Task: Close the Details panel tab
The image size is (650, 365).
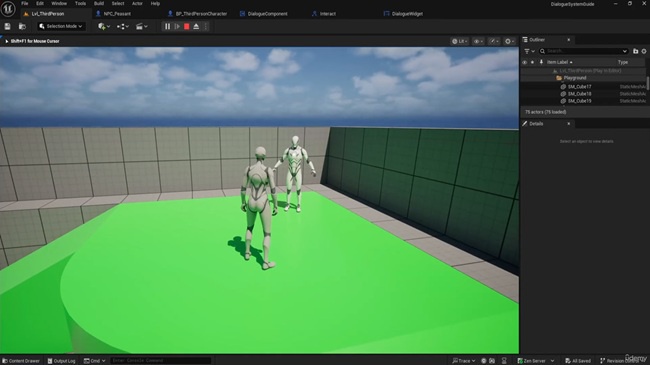Action: click(568, 124)
